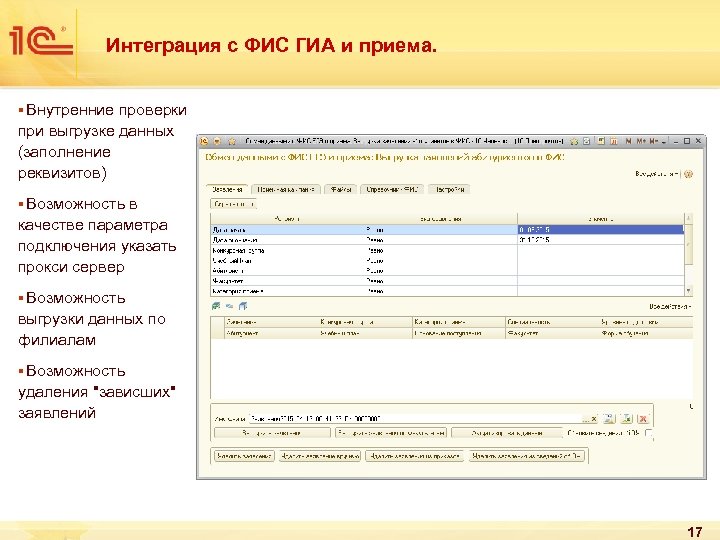Click the Значение column header of filter table
720x540 pixels.
point(601,219)
